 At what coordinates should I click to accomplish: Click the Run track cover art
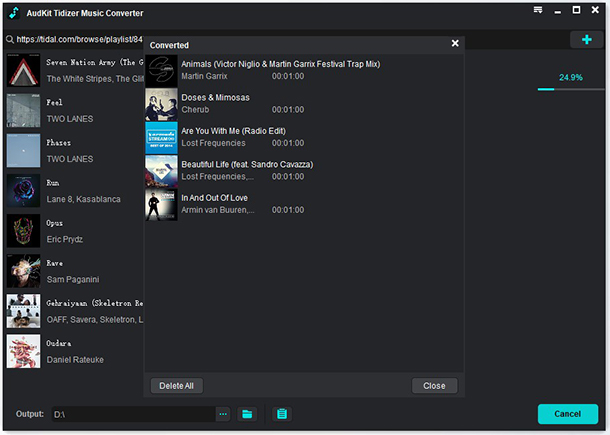23,190
